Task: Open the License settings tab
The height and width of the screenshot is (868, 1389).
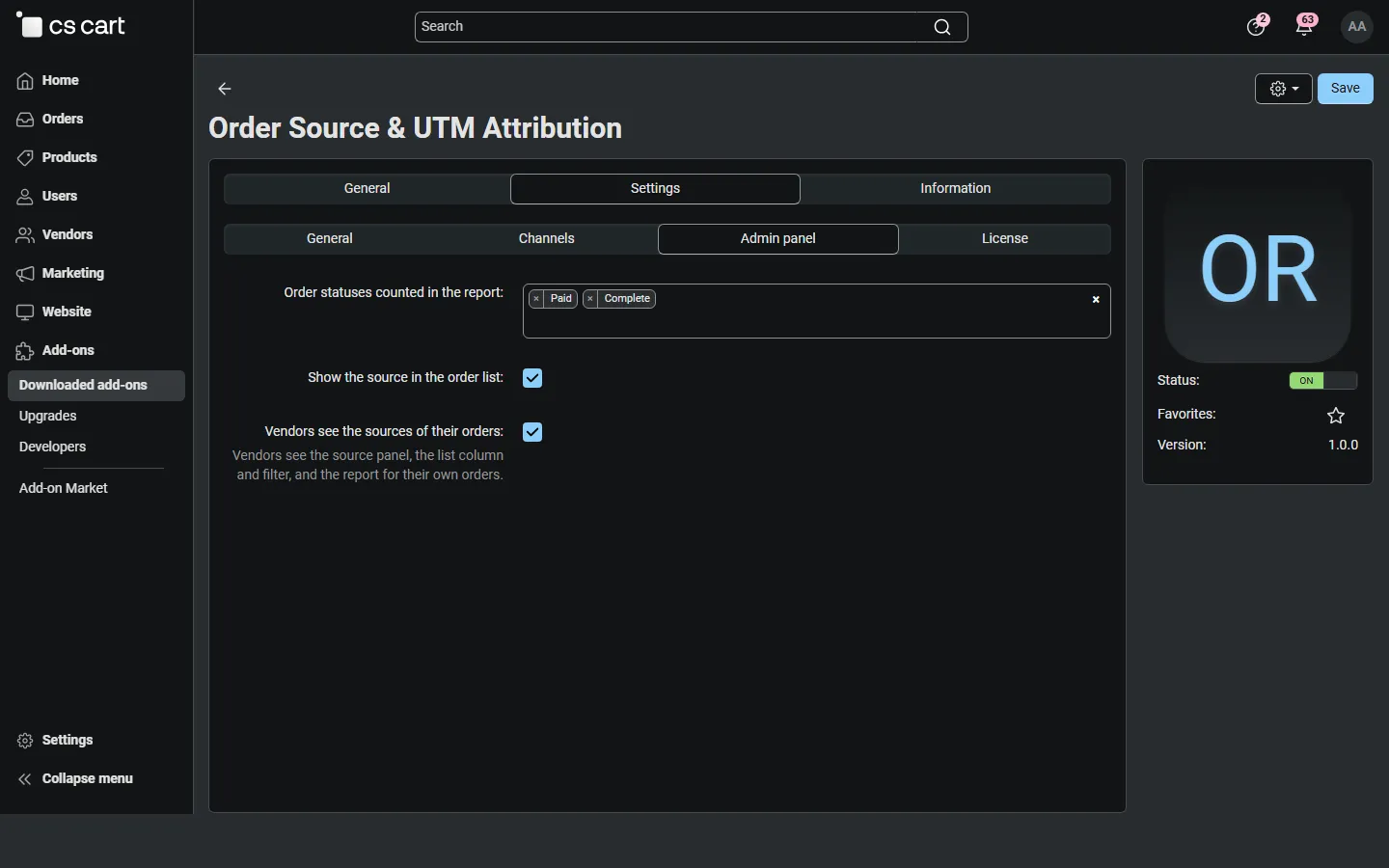Action: [1005, 239]
